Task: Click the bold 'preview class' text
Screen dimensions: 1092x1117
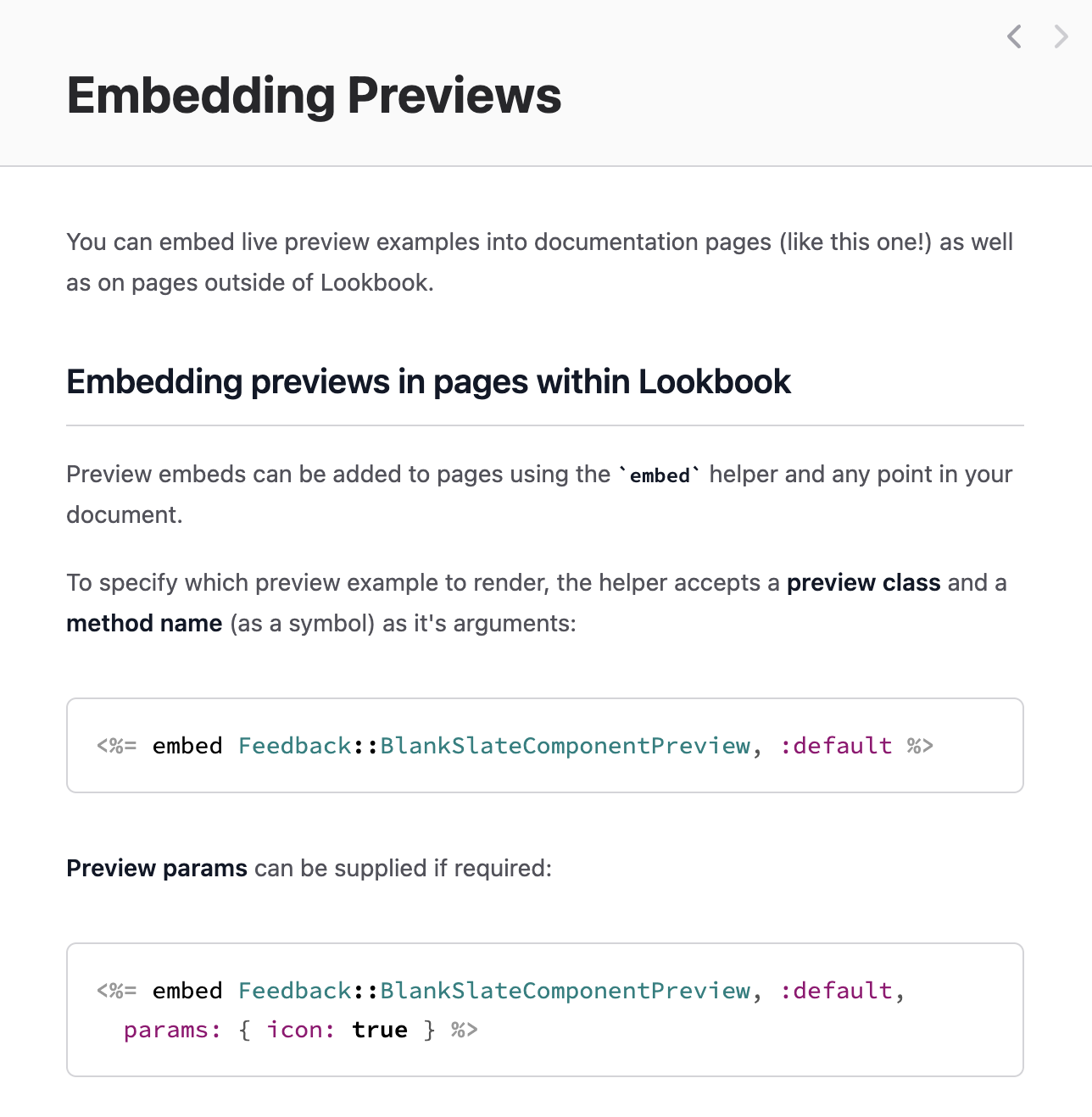Action: [x=863, y=583]
